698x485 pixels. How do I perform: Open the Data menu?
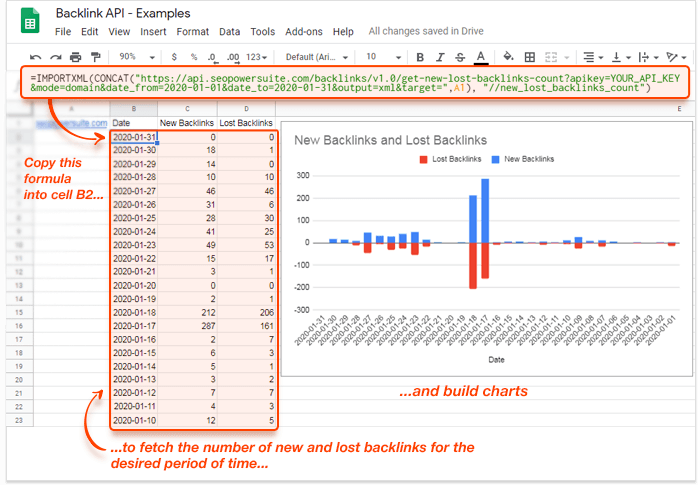pos(229,32)
